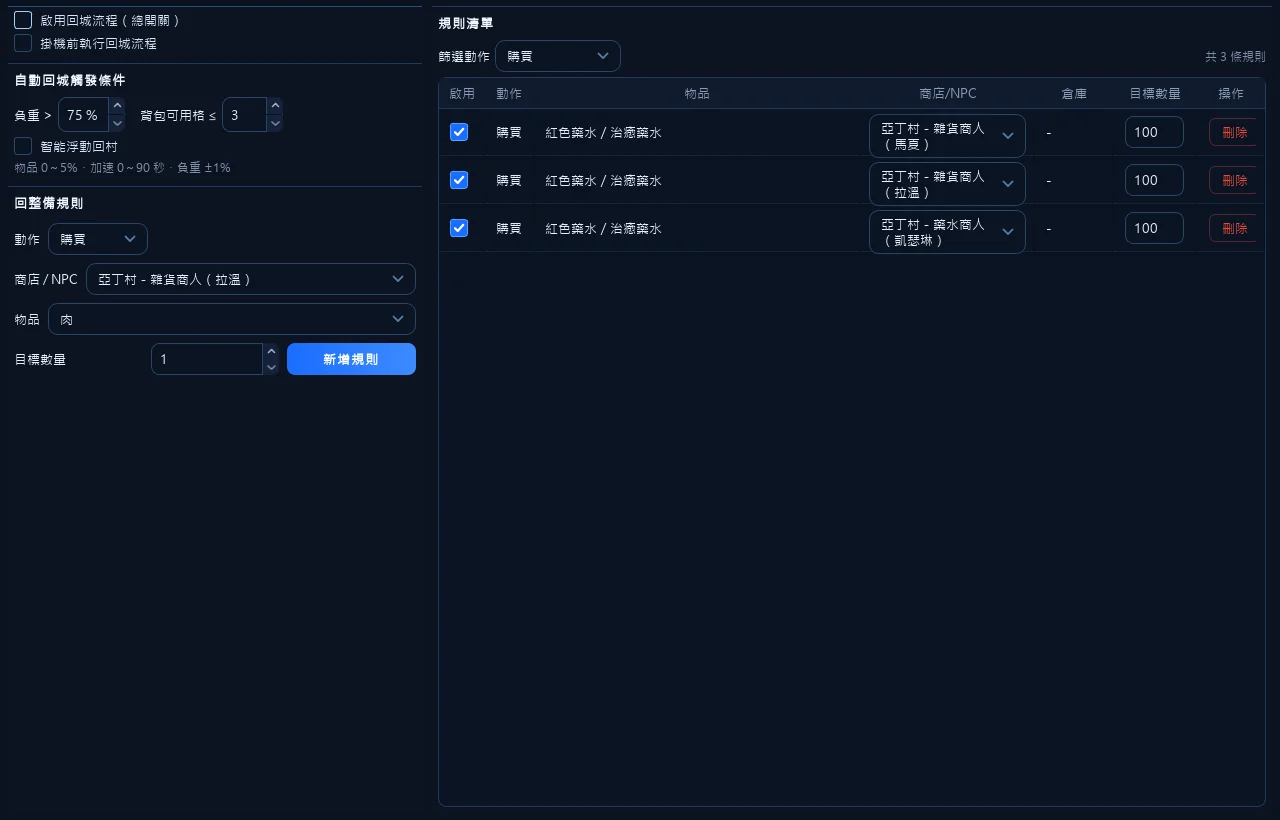Enable 啟用回城流程 (總開關) checkbox

pyautogui.click(x=23, y=20)
